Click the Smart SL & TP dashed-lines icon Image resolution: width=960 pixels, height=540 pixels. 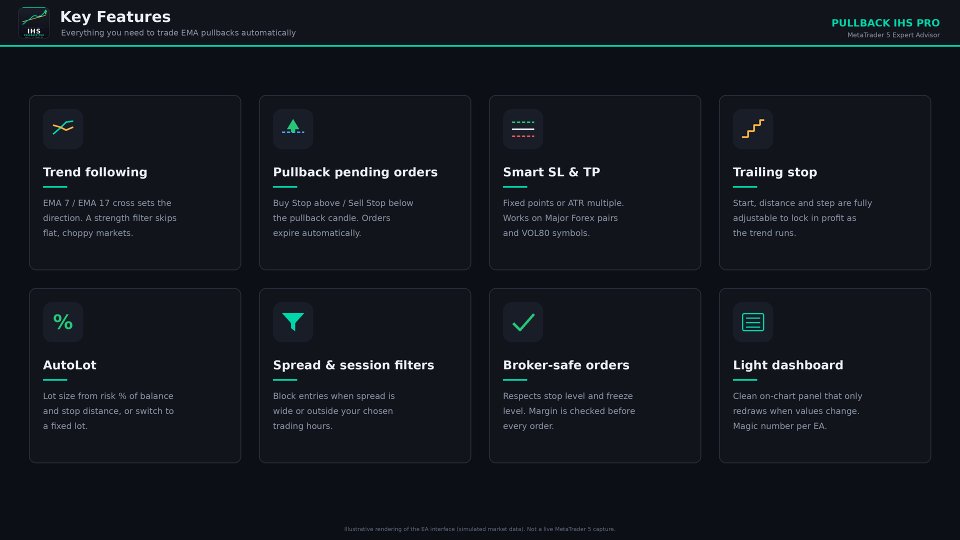click(x=523, y=129)
